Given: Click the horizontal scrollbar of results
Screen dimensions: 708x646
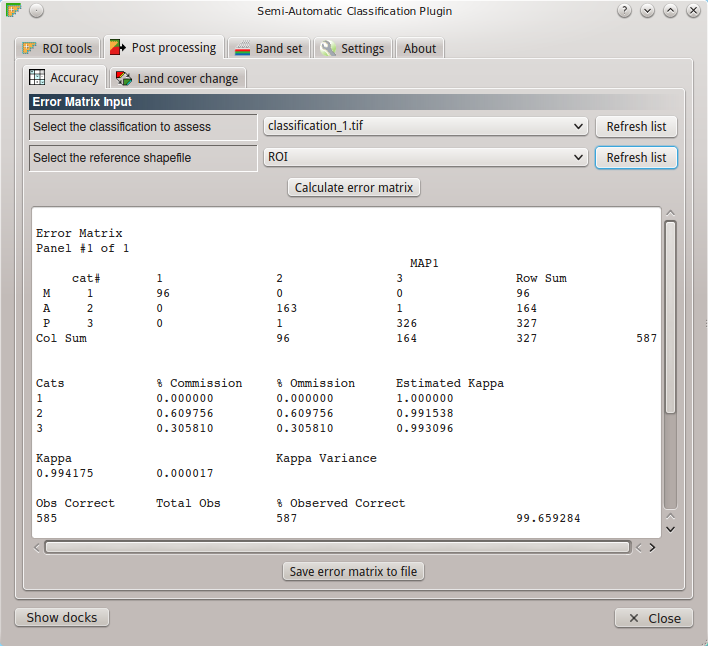Looking at the screenshot, I should 337,548.
